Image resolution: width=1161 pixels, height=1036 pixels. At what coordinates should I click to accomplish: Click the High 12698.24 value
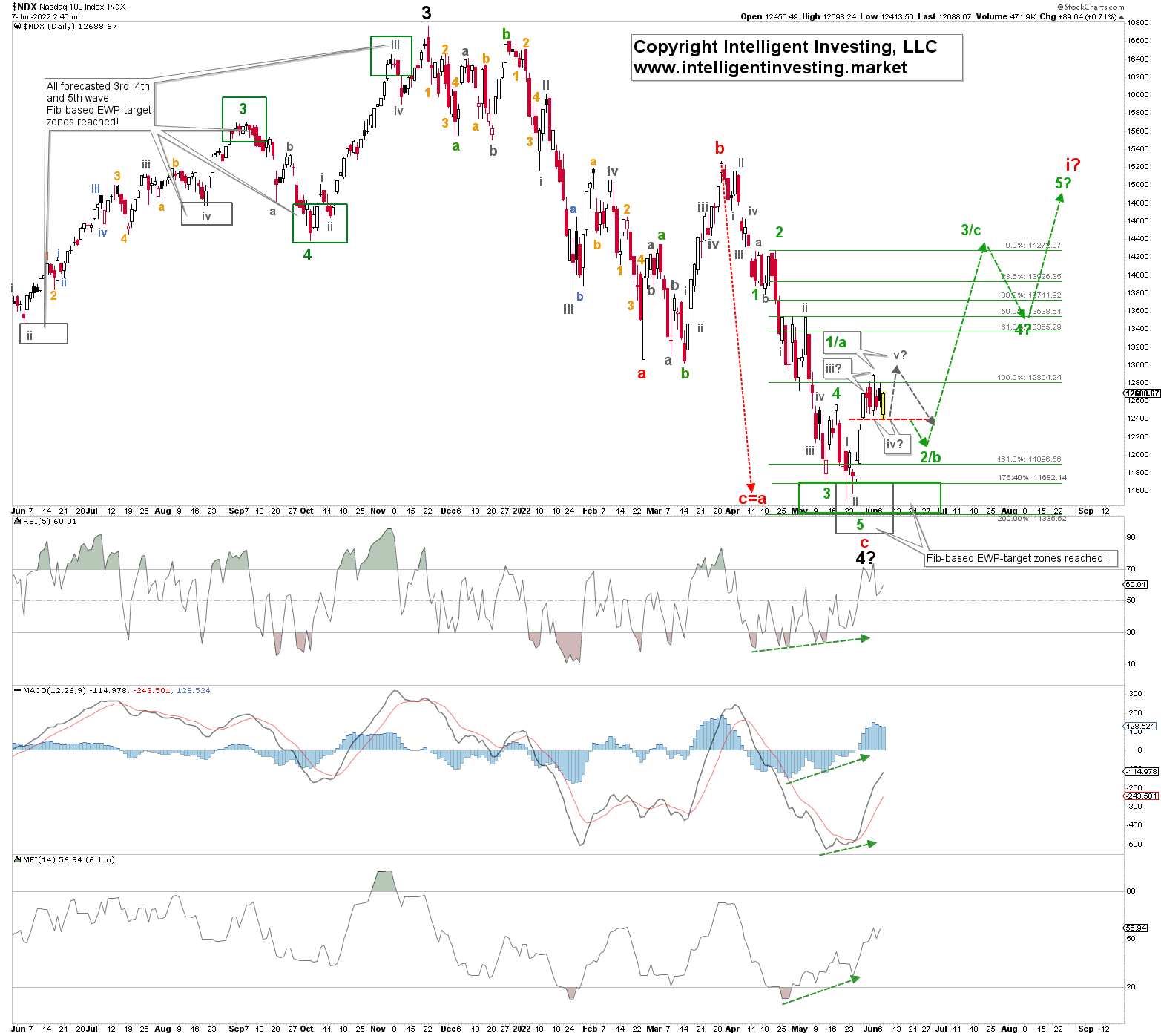(x=829, y=16)
